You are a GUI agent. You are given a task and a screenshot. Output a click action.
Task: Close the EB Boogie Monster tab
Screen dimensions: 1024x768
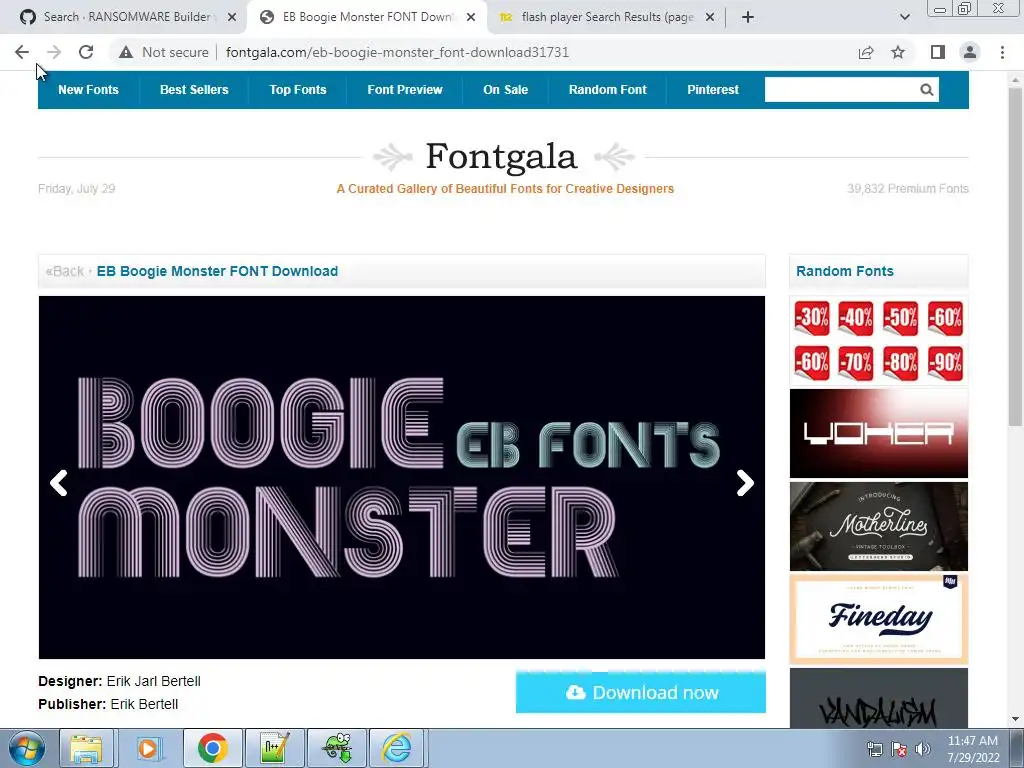pos(471,18)
